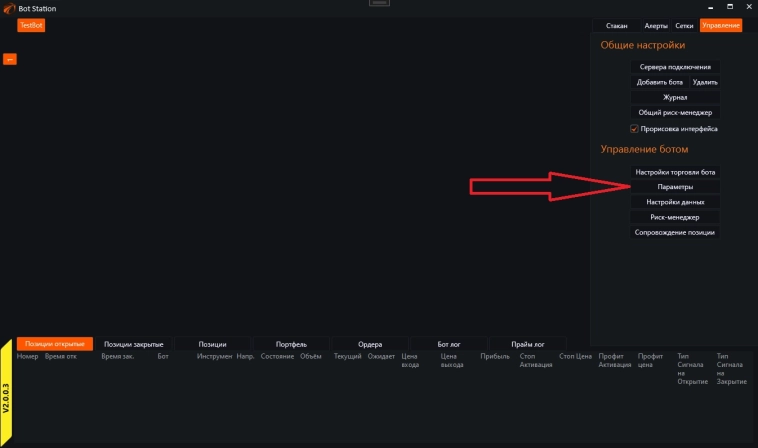Image resolution: width=758 pixels, height=448 pixels.
Task: Click the Добавить бота button
Action: point(659,82)
